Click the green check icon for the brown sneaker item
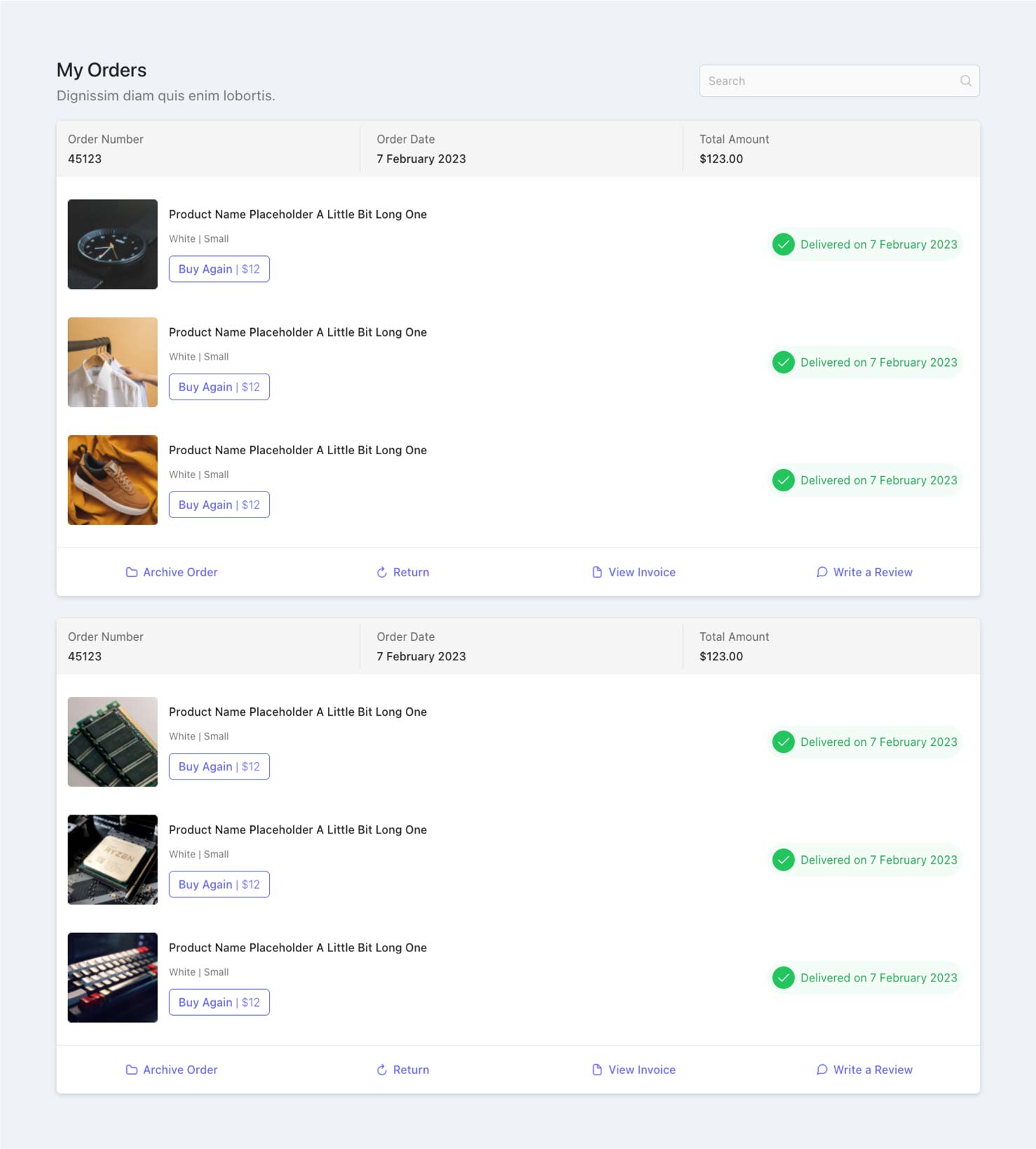1036x1149 pixels. pyautogui.click(x=783, y=480)
